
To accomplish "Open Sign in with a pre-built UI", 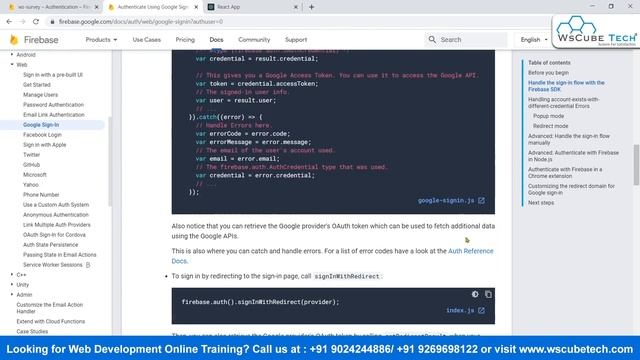I will 53,75.
